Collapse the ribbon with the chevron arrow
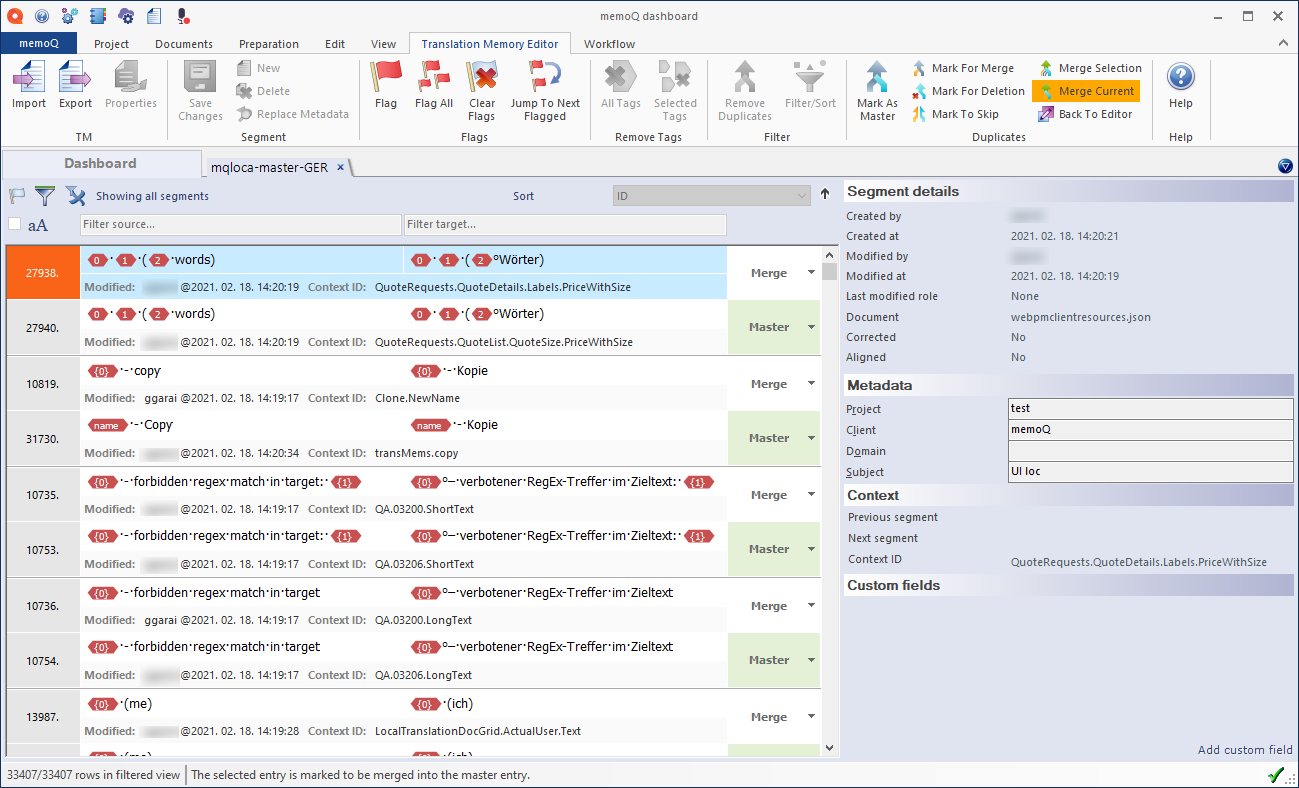This screenshot has width=1299, height=788. click(1283, 43)
